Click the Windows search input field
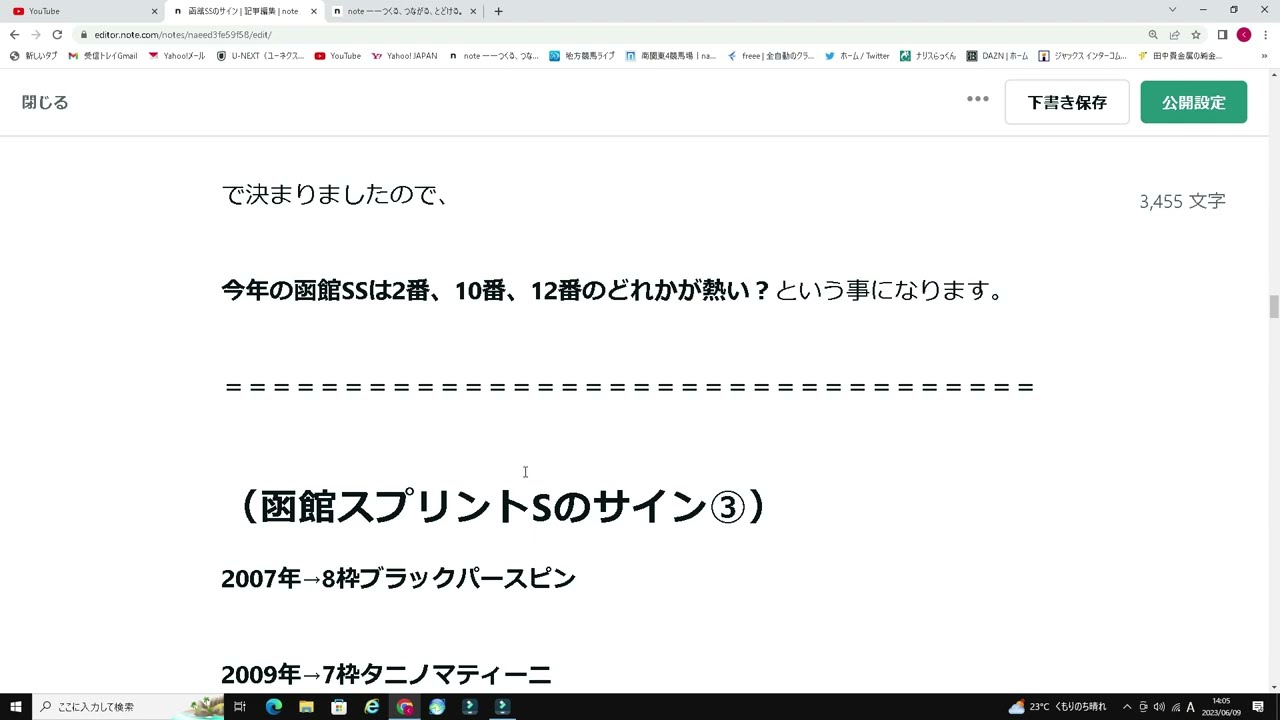Image resolution: width=1280 pixels, height=720 pixels. click(x=120, y=706)
